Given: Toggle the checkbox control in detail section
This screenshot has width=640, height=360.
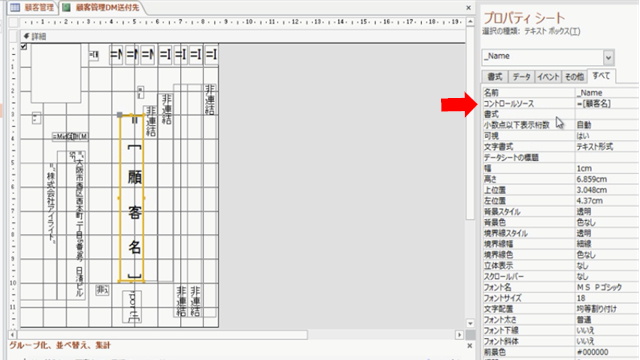Looking at the screenshot, I should [x=24, y=47].
